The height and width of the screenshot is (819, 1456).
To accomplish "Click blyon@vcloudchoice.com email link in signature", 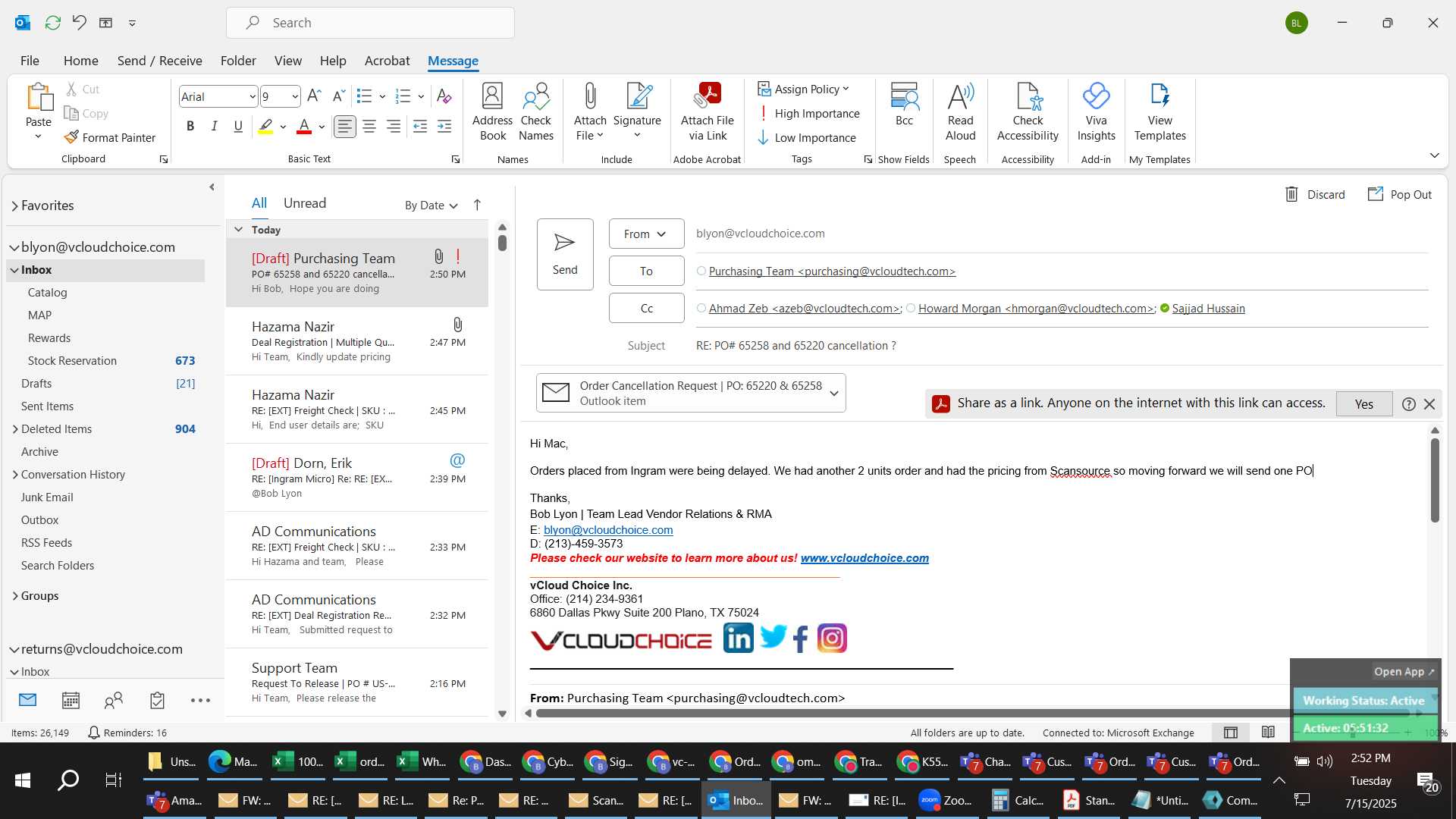I will click(x=608, y=530).
